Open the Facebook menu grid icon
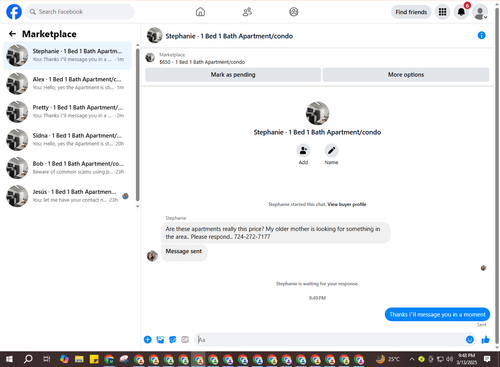The width and height of the screenshot is (500, 367). (442, 12)
